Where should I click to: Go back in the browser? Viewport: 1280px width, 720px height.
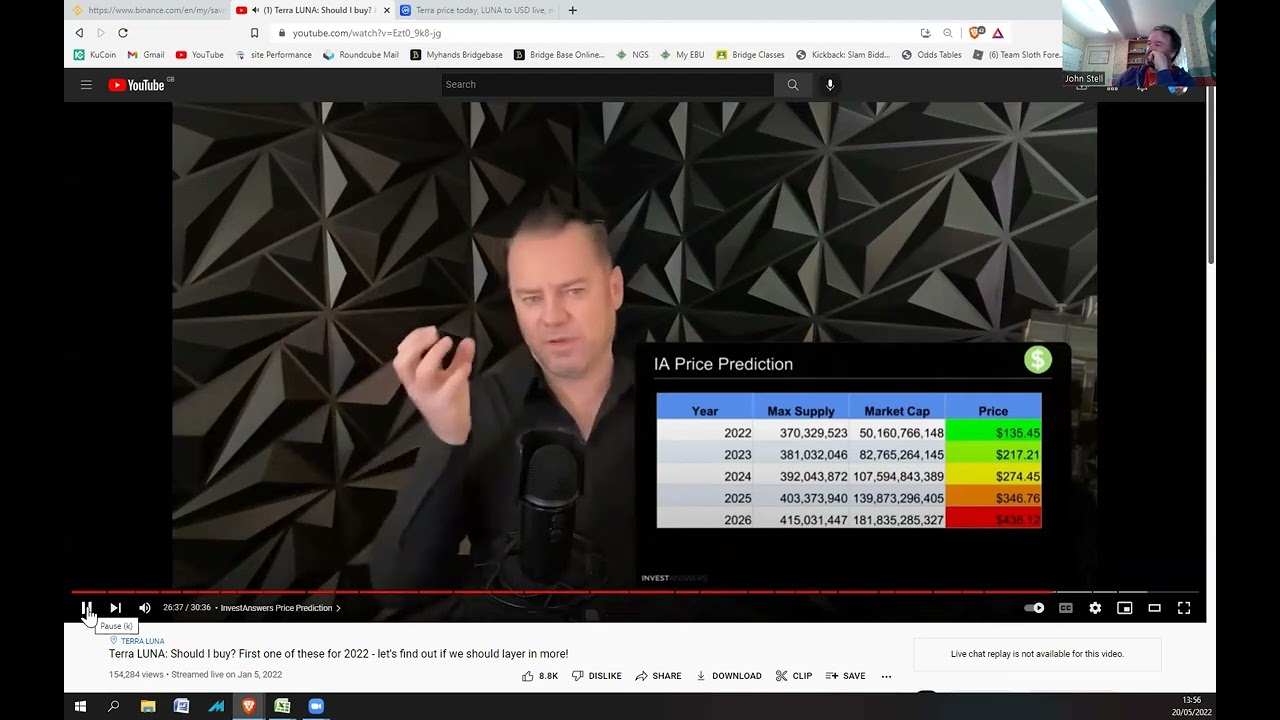click(x=79, y=33)
